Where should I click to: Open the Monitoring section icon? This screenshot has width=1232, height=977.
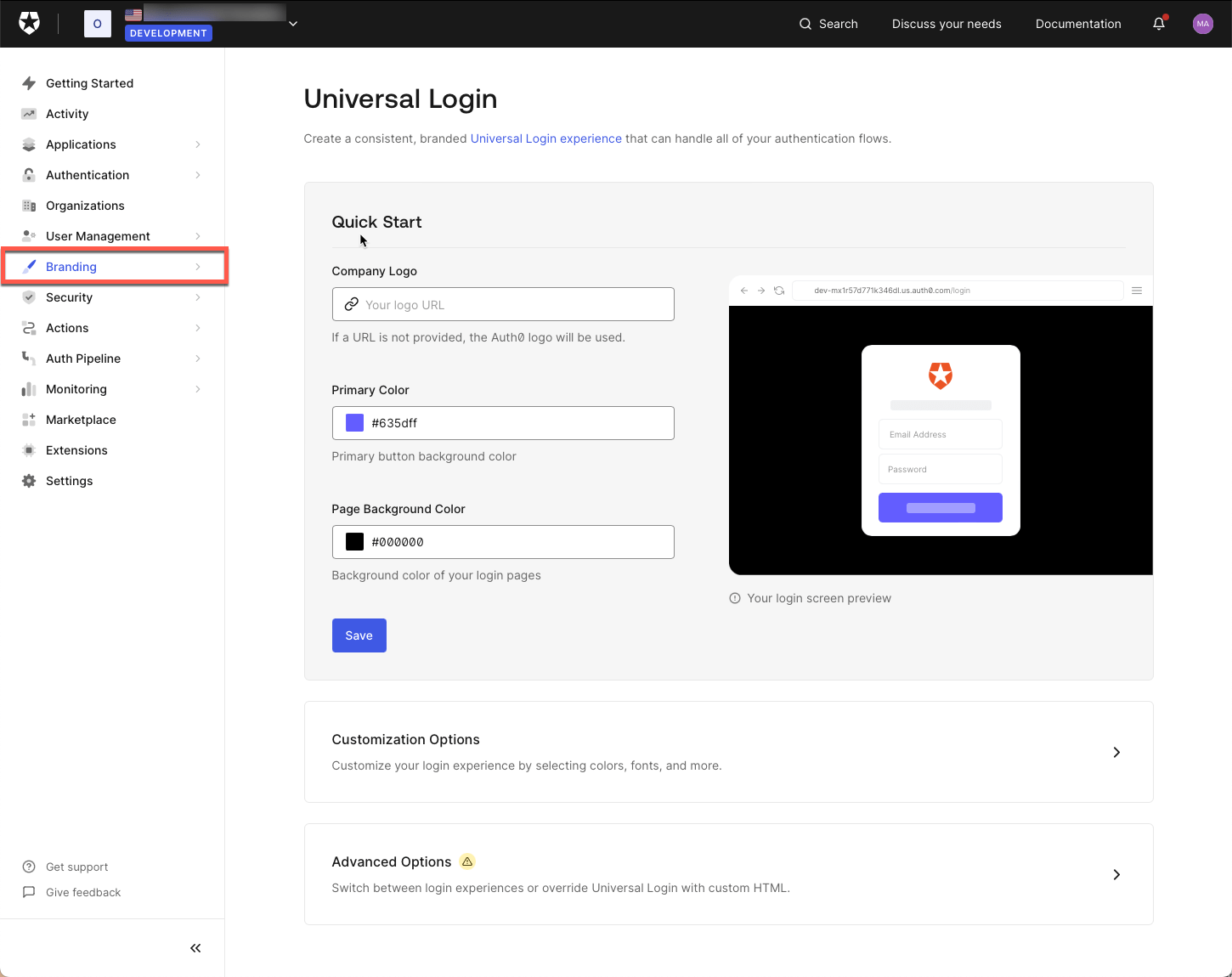tap(28, 388)
